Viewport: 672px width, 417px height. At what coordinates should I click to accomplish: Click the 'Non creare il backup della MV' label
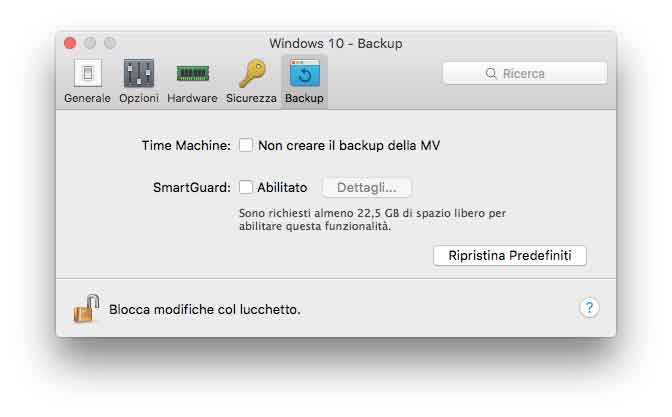(349, 145)
